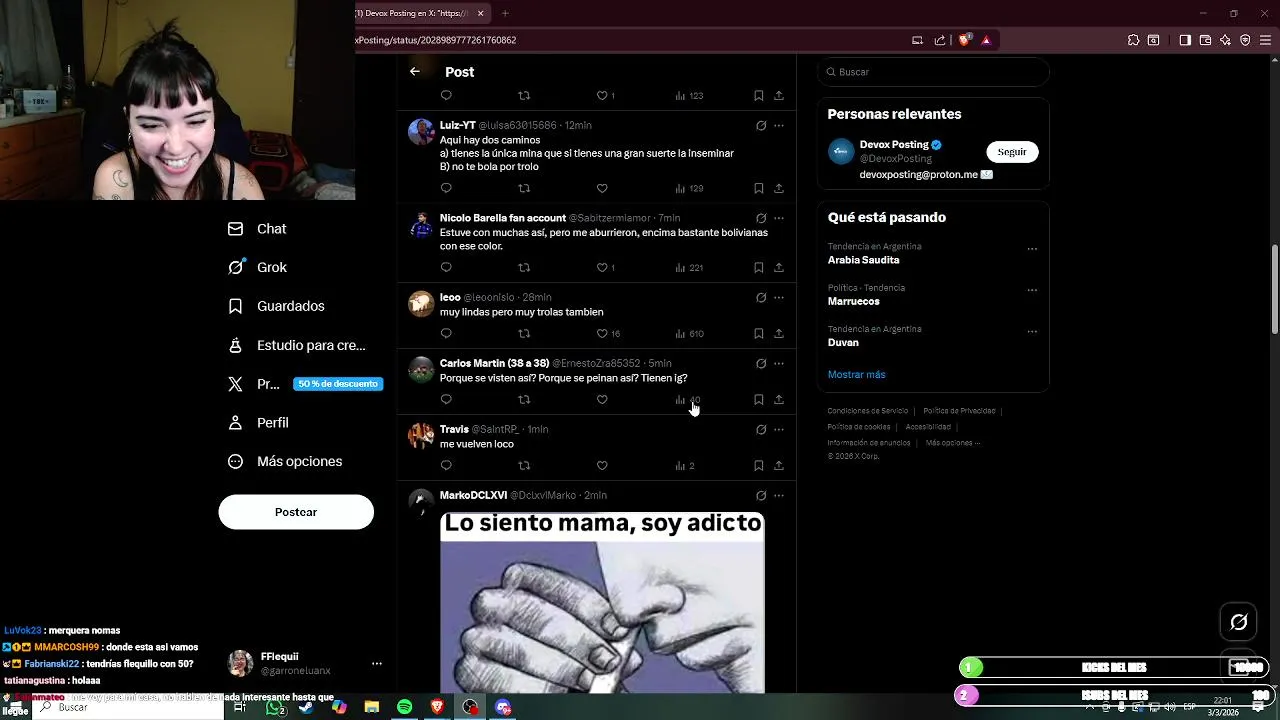Open more options on leoo's comment

click(779, 297)
